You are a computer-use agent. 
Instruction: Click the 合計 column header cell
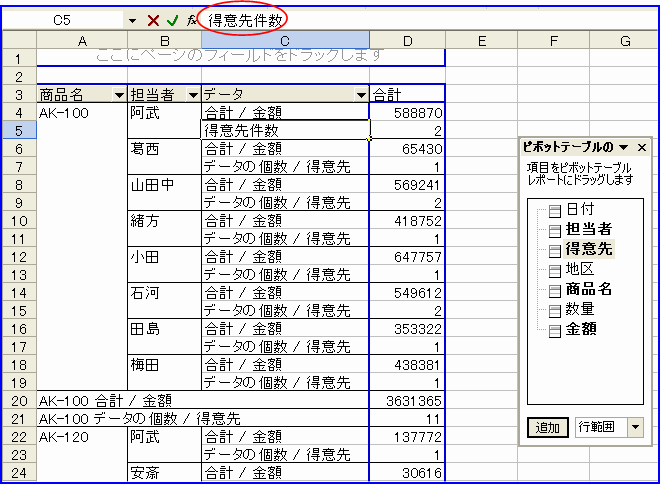tap(407, 95)
